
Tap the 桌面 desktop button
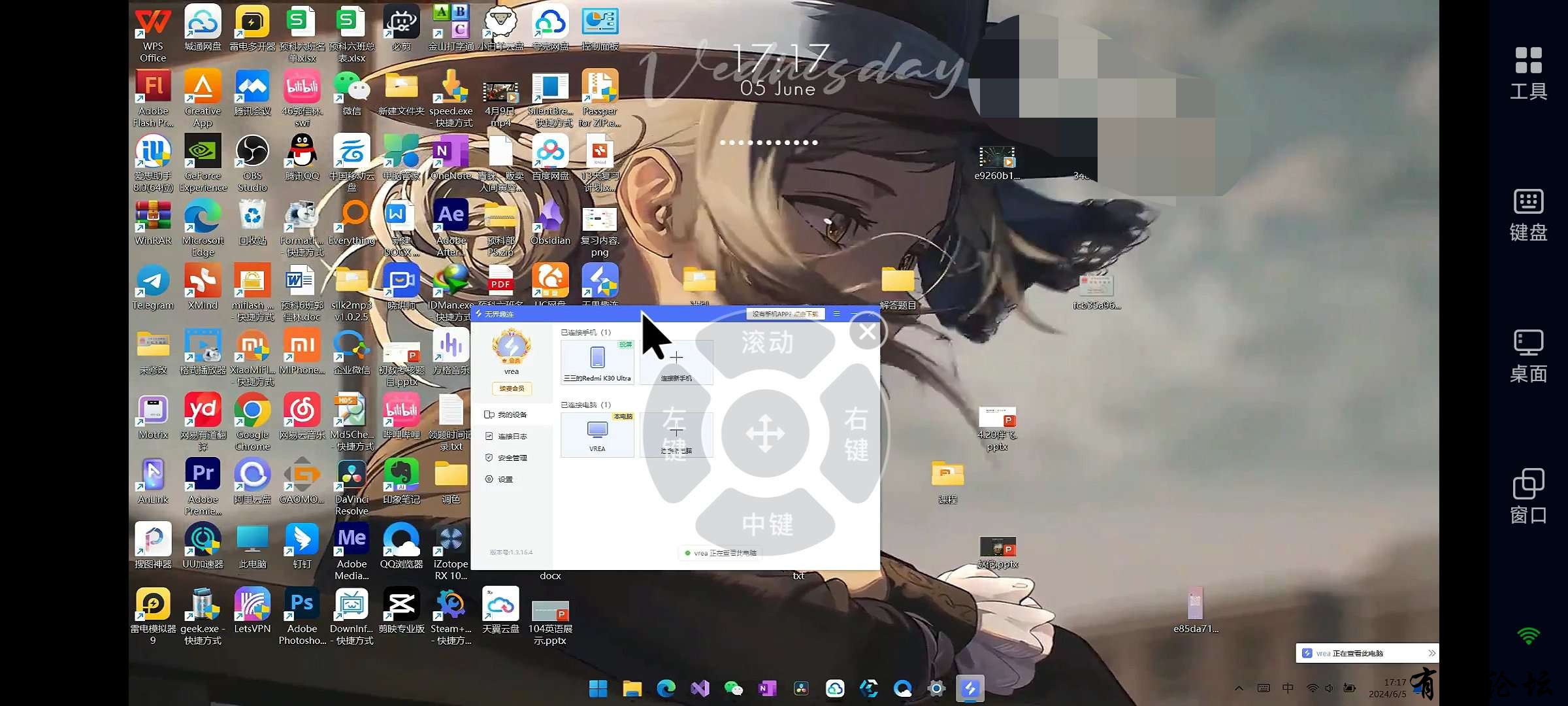1528,356
